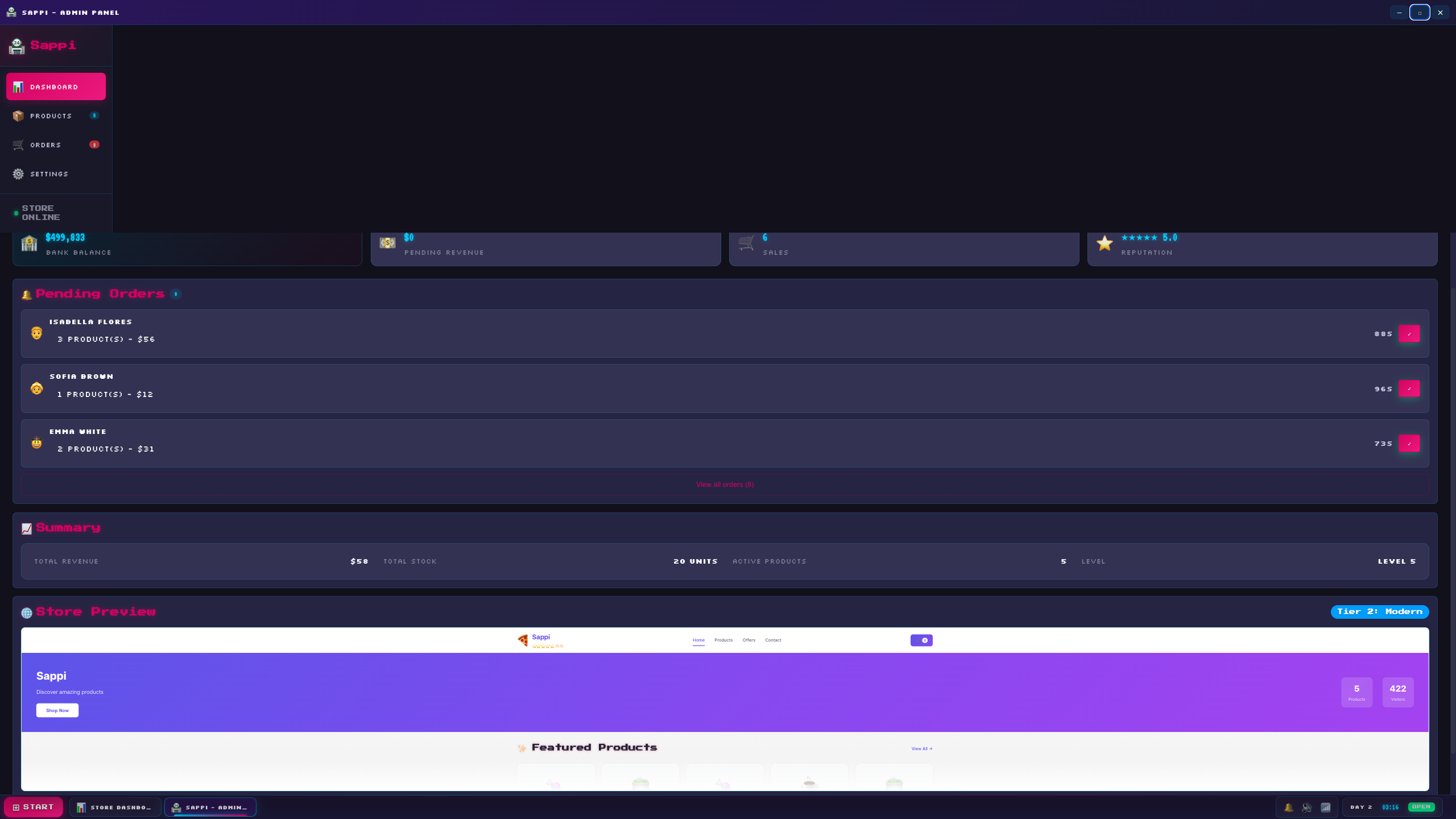The width and height of the screenshot is (1456, 819).
Task: Click the Start button in the taskbar
Action: 34,807
